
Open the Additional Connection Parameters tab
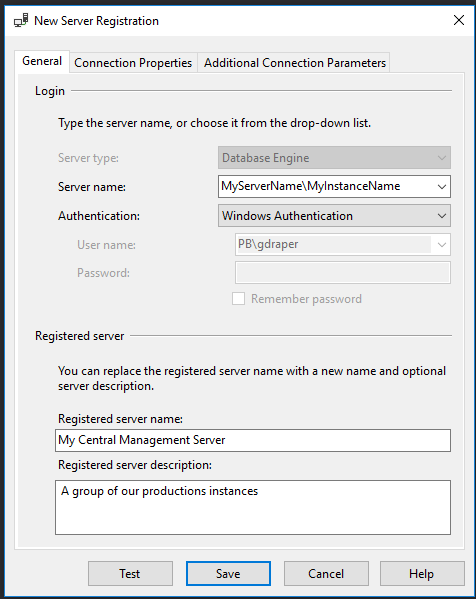point(295,63)
